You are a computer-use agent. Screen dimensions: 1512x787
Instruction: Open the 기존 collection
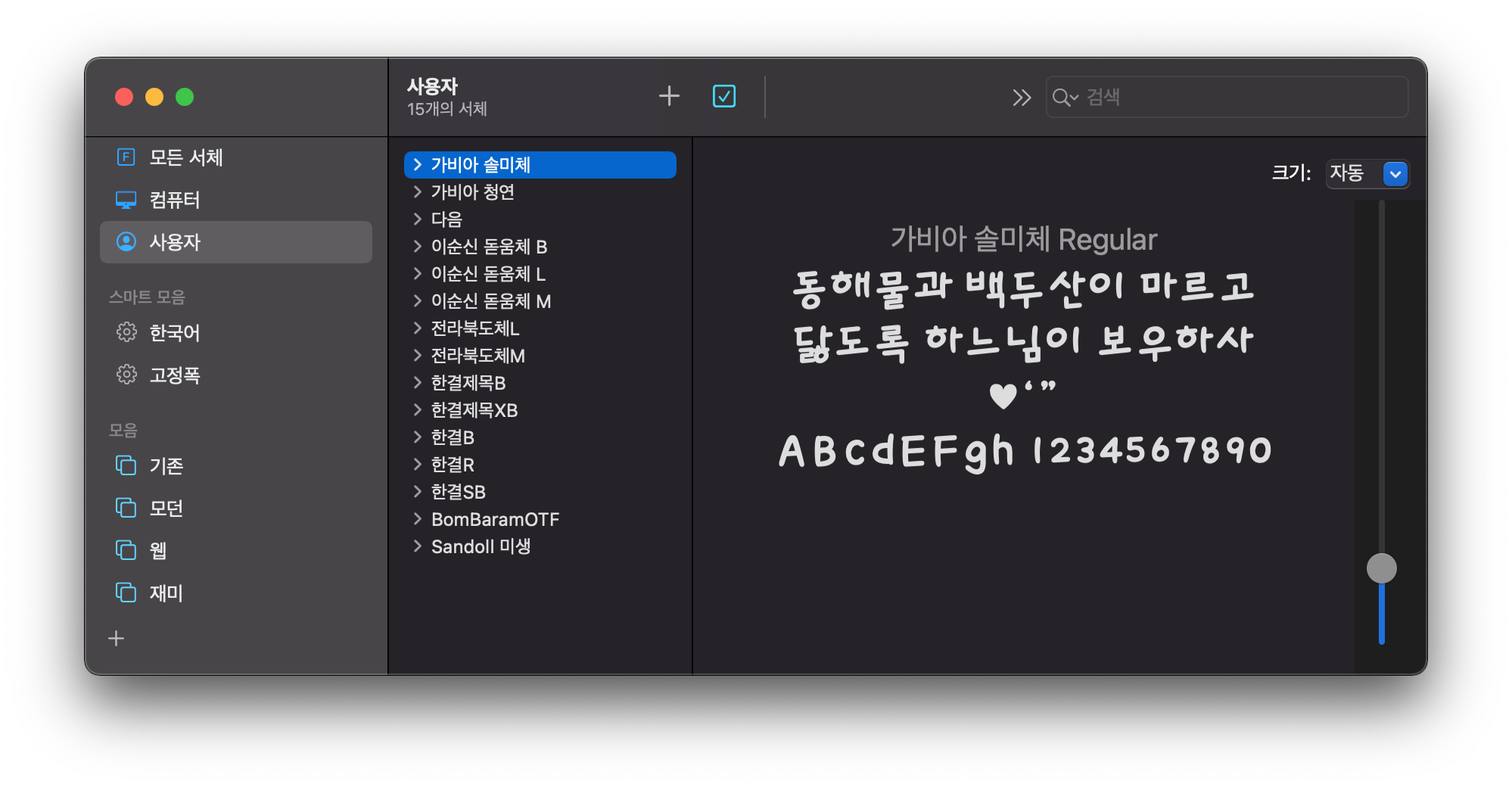[236, 466]
